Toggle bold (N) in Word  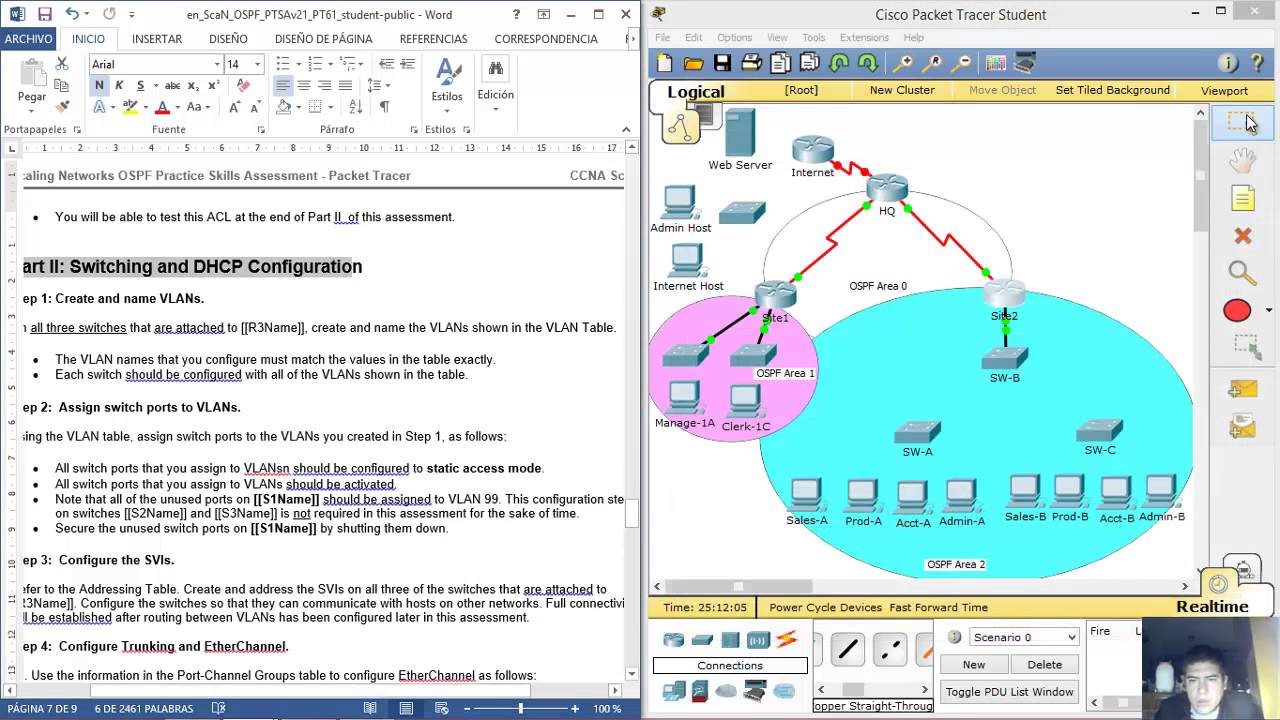pyautogui.click(x=99, y=85)
